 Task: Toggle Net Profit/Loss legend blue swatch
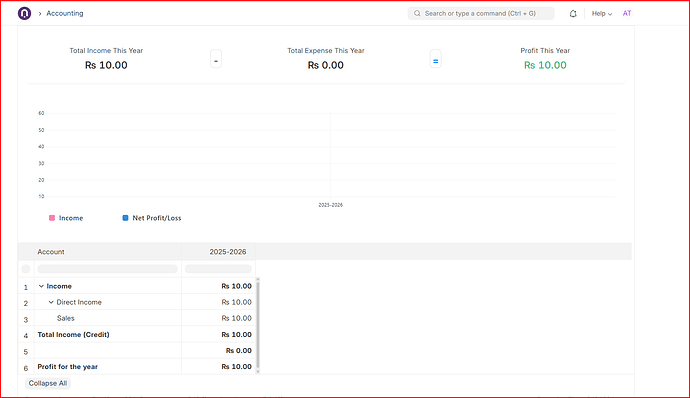(125, 218)
